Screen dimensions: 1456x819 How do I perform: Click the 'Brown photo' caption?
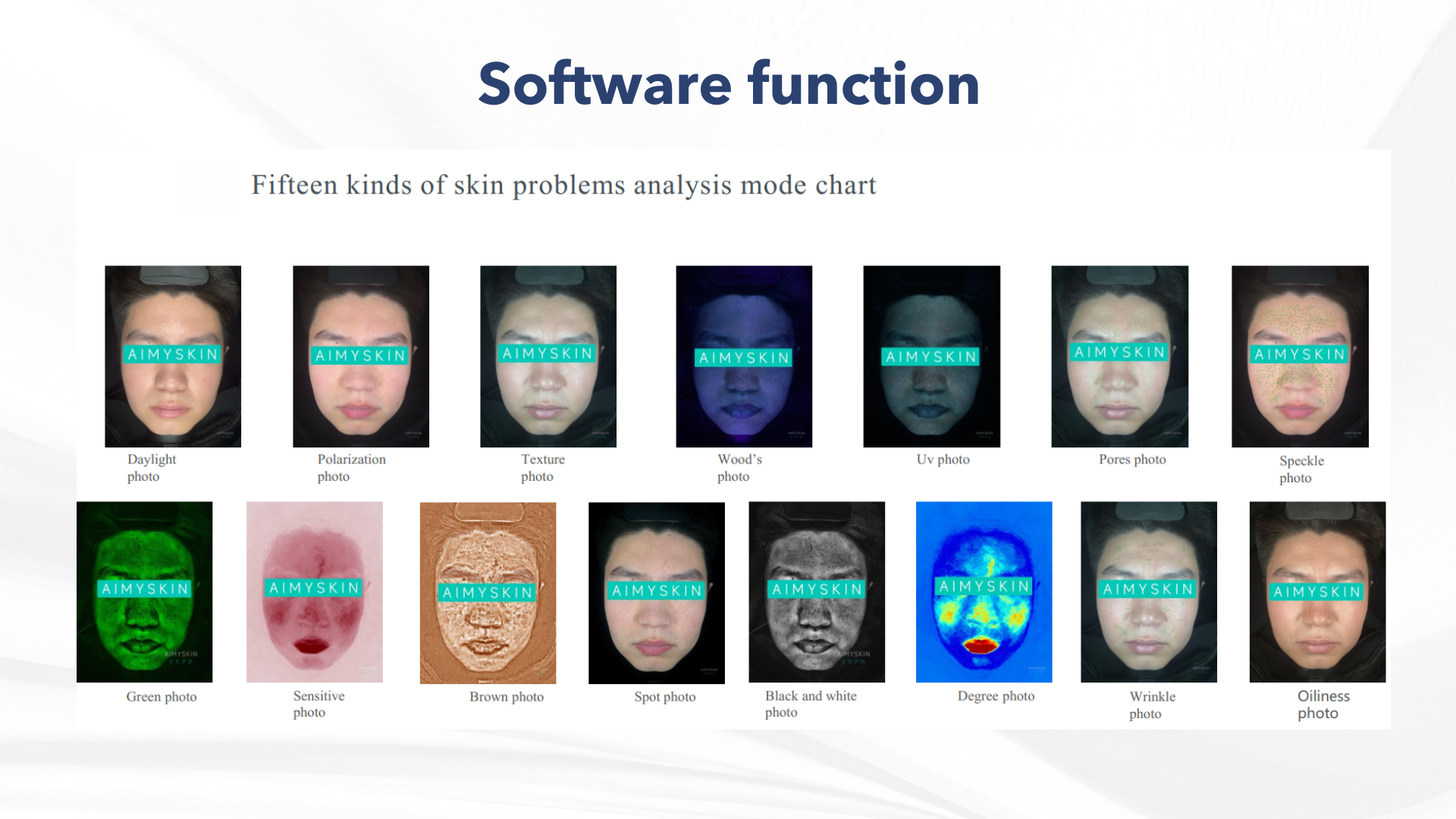coord(507,697)
